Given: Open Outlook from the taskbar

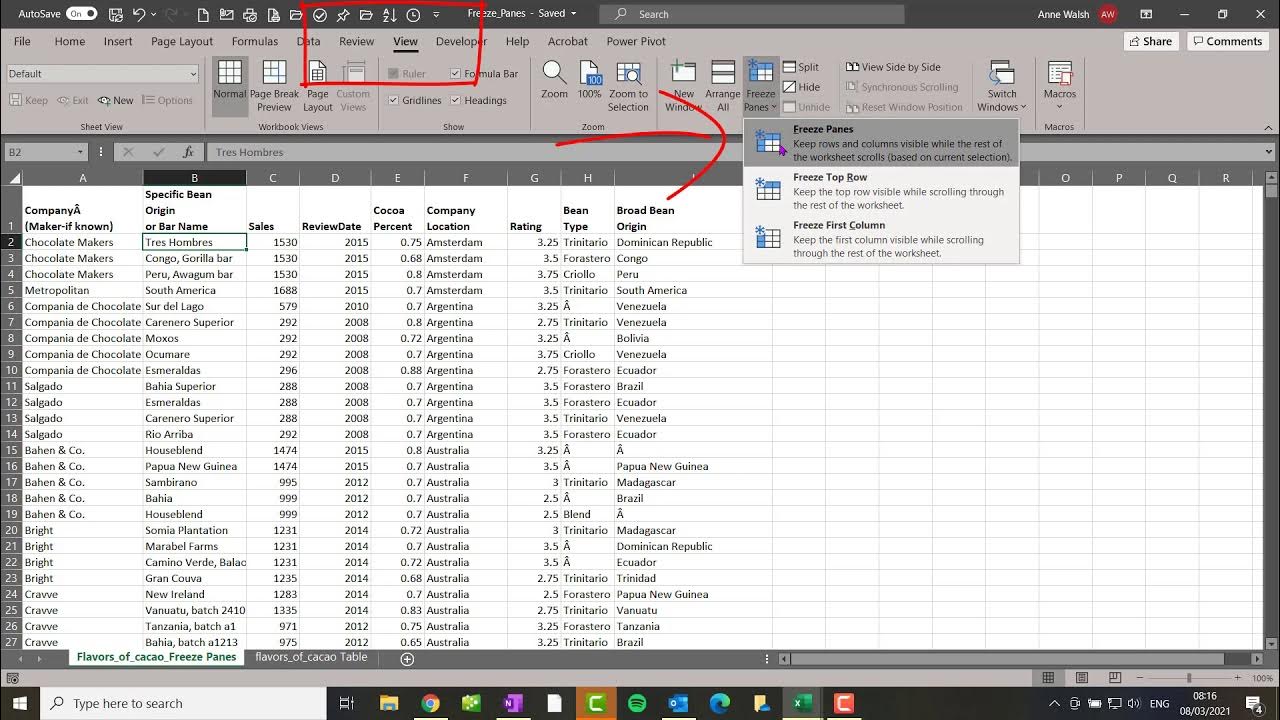Looking at the screenshot, I should click(x=678, y=704).
